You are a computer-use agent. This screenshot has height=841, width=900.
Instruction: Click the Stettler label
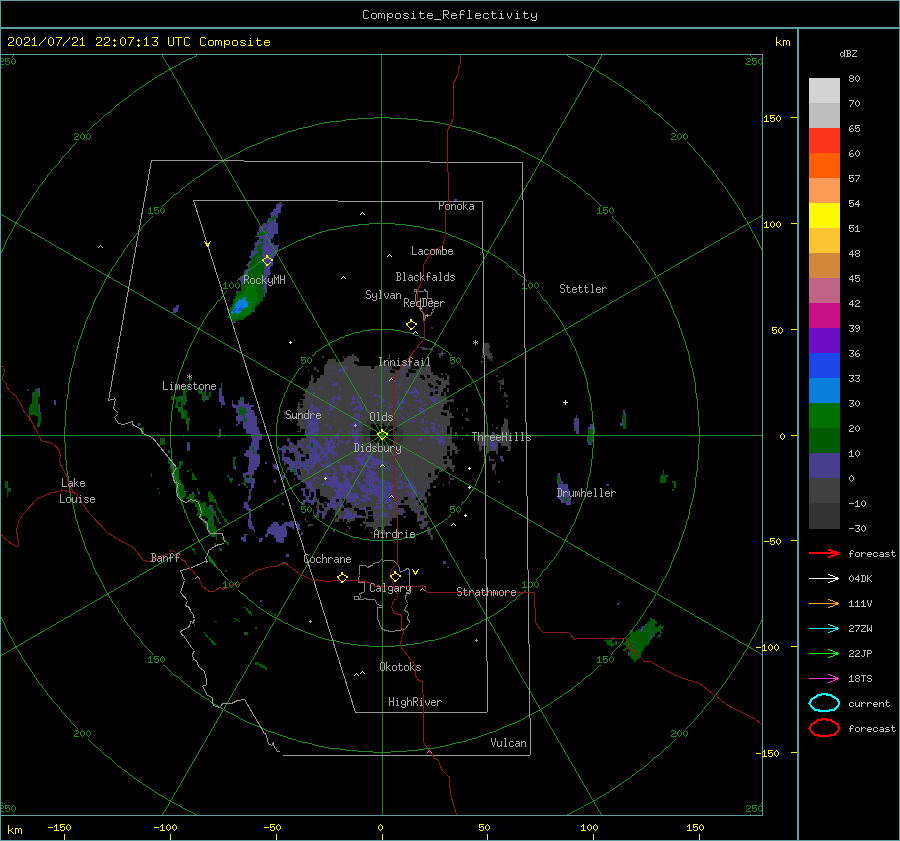pyautogui.click(x=583, y=289)
